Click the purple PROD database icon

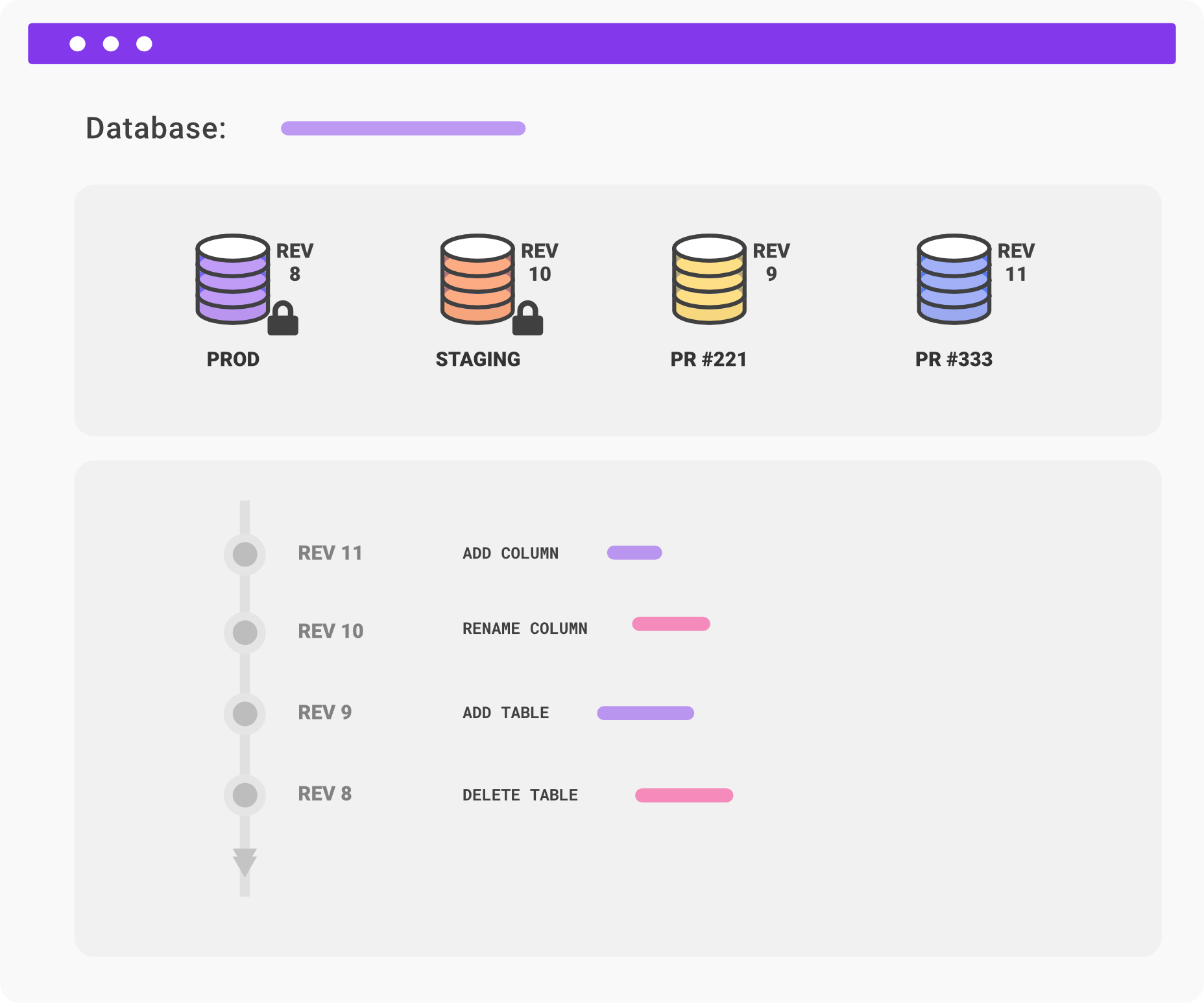click(x=232, y=279)
